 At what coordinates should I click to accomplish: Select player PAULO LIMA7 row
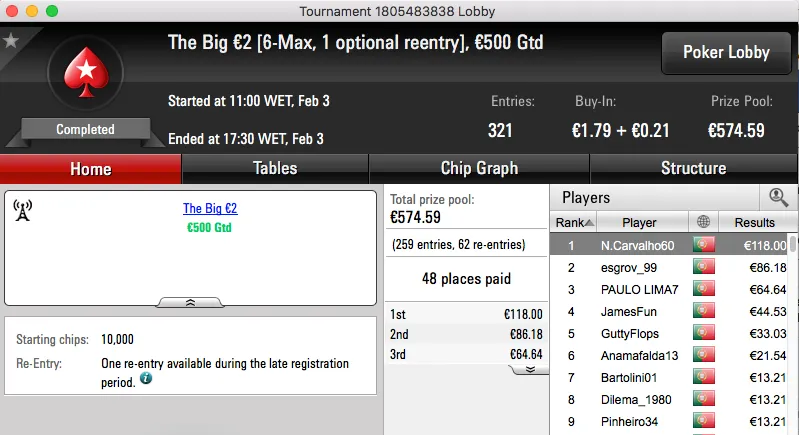click(x=639, y=289)
